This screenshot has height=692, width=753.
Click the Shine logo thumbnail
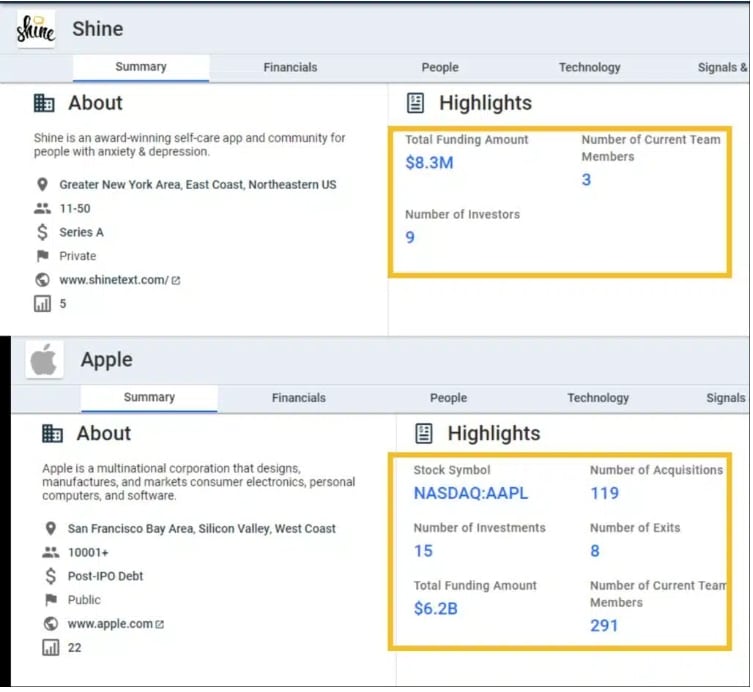[x=36, y=29]
